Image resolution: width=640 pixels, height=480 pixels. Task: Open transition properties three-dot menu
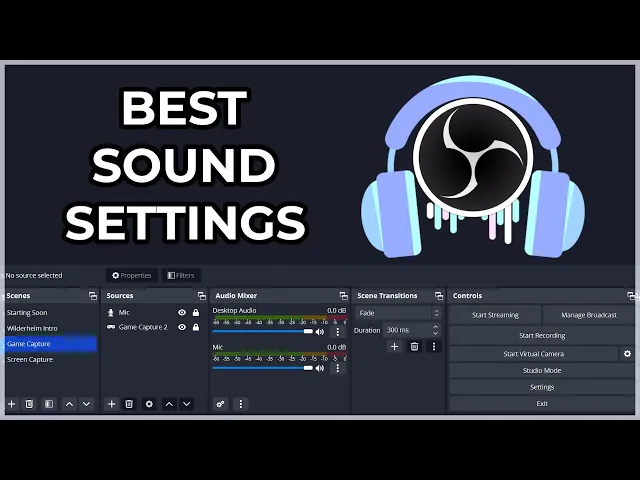(434, 347)
